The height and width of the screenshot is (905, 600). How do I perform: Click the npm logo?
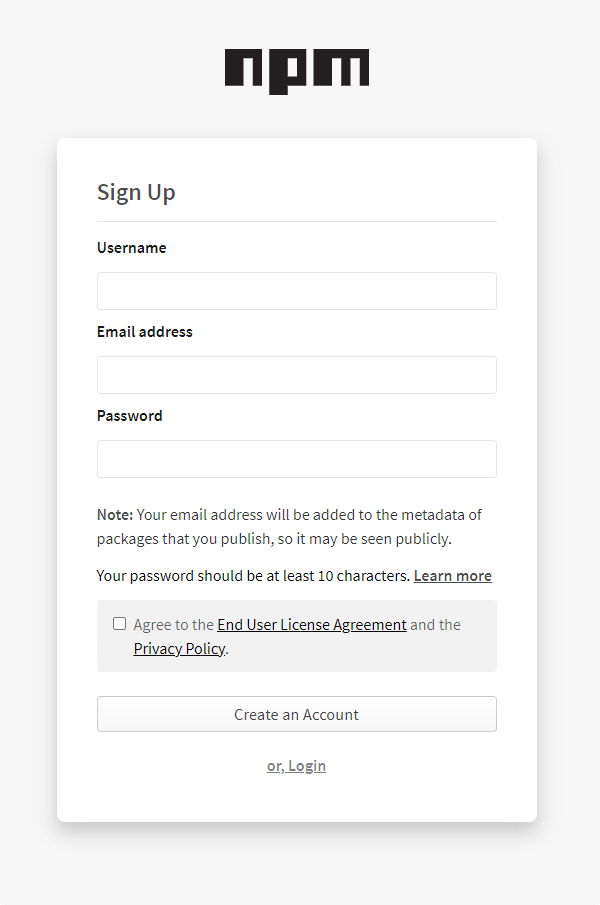[x=297, y=71]
